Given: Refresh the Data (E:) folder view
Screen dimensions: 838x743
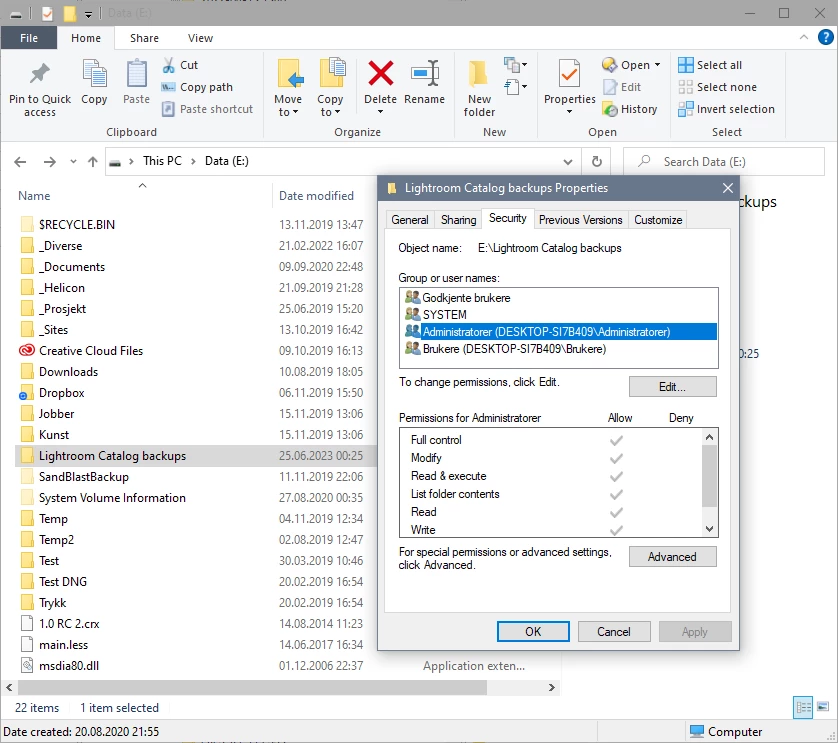Looking at the screenshot, I should [597, 161].
